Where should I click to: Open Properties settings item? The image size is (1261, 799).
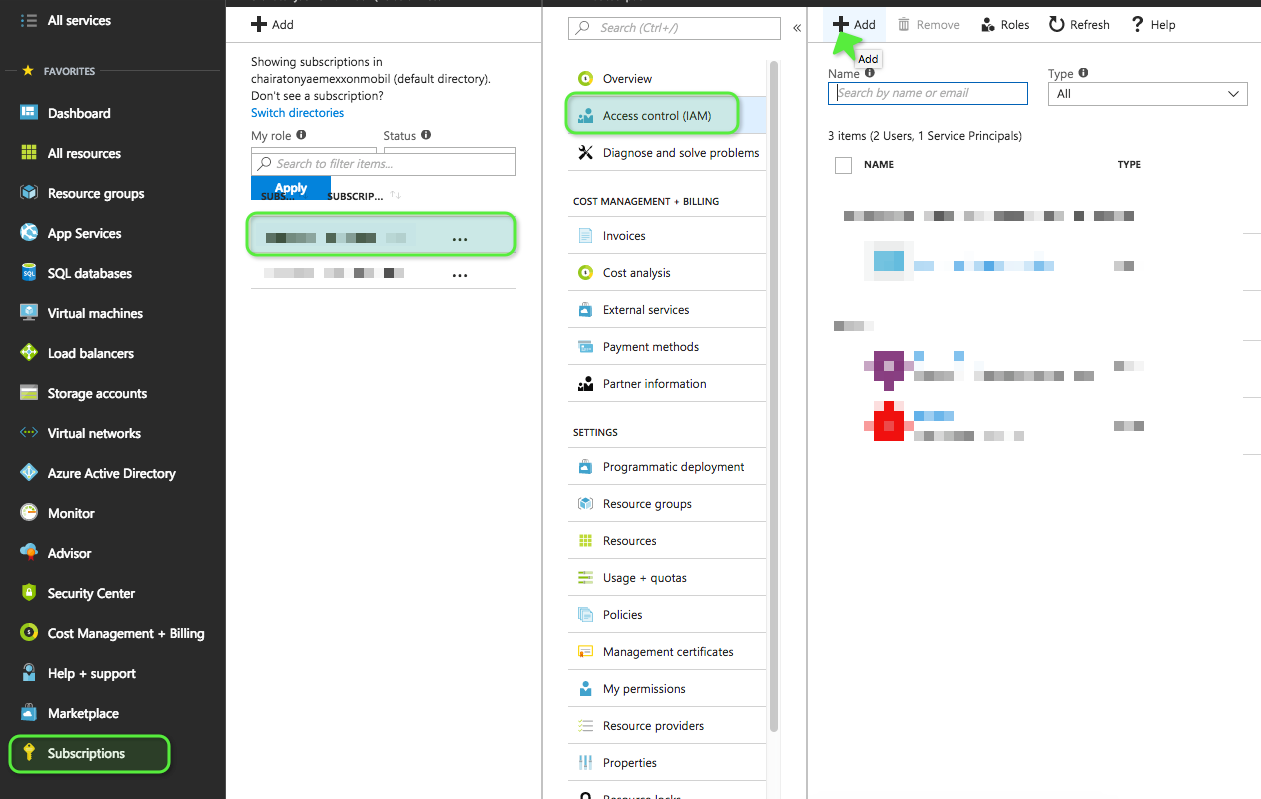(667, 763)
